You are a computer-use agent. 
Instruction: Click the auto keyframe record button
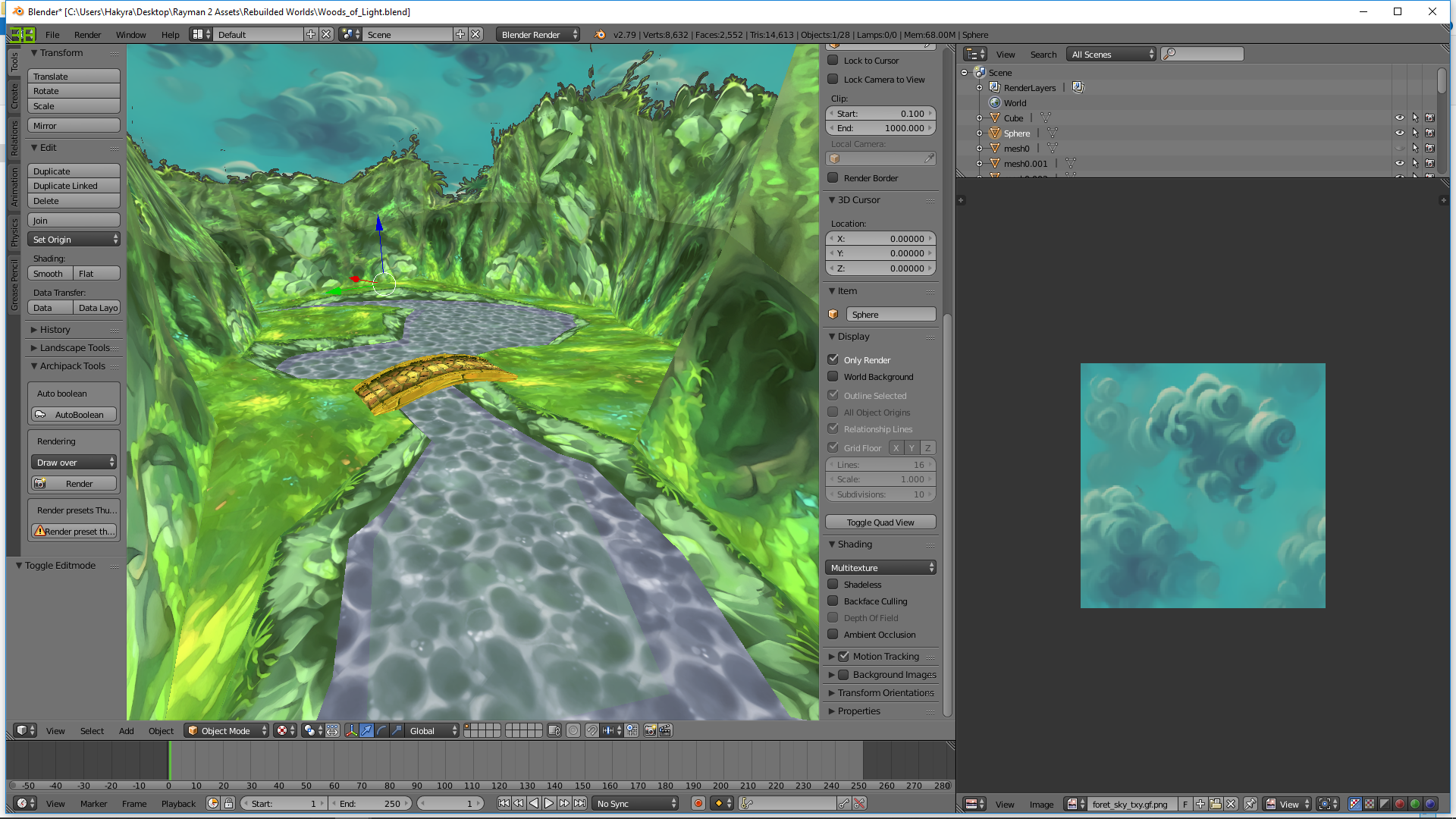pyautogui.click(x=698, y=803)
